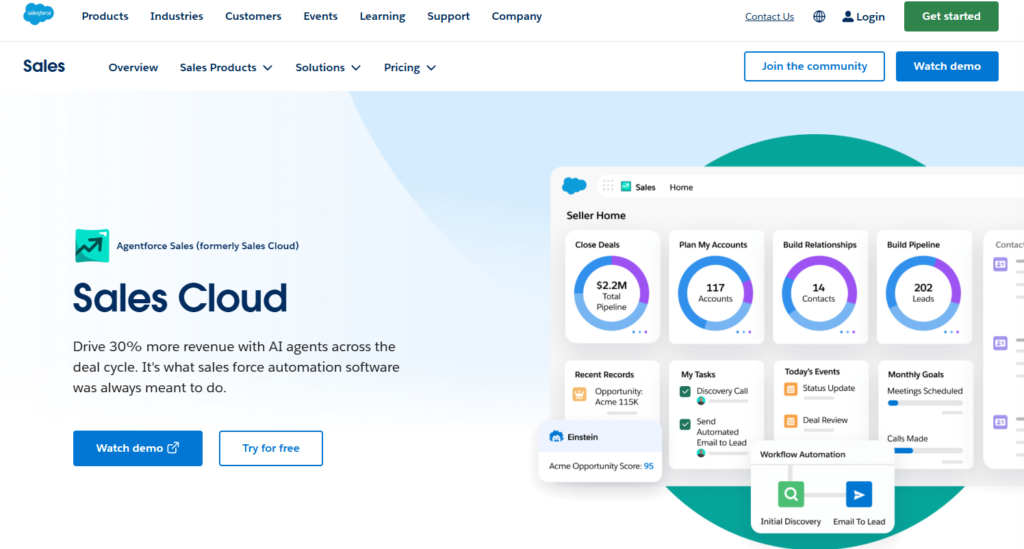Click the Watch demo button in sub-navigation
Viewport: 1024px width, 549px height.
coord(947,66)
